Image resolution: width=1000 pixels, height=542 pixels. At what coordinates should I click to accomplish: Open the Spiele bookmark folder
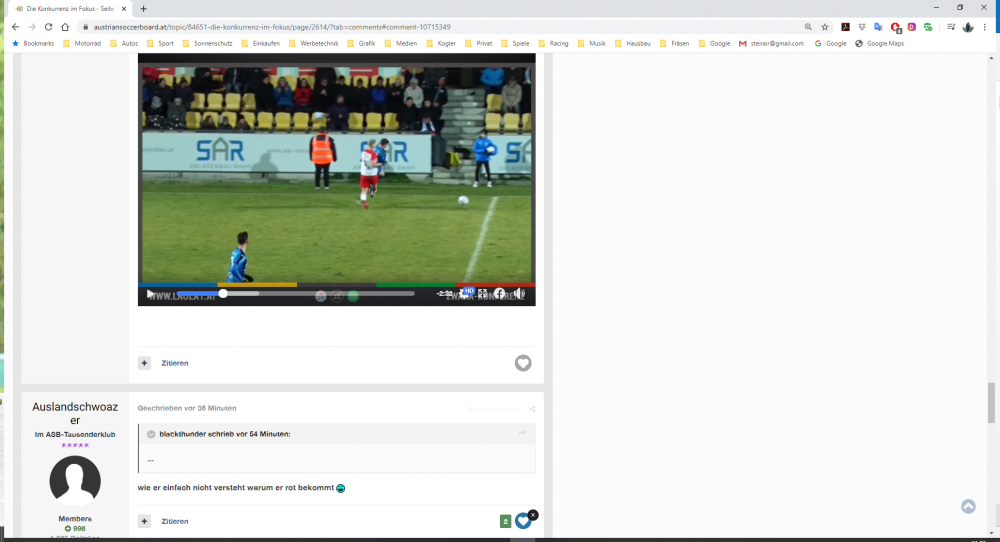(x=516, y=43)
